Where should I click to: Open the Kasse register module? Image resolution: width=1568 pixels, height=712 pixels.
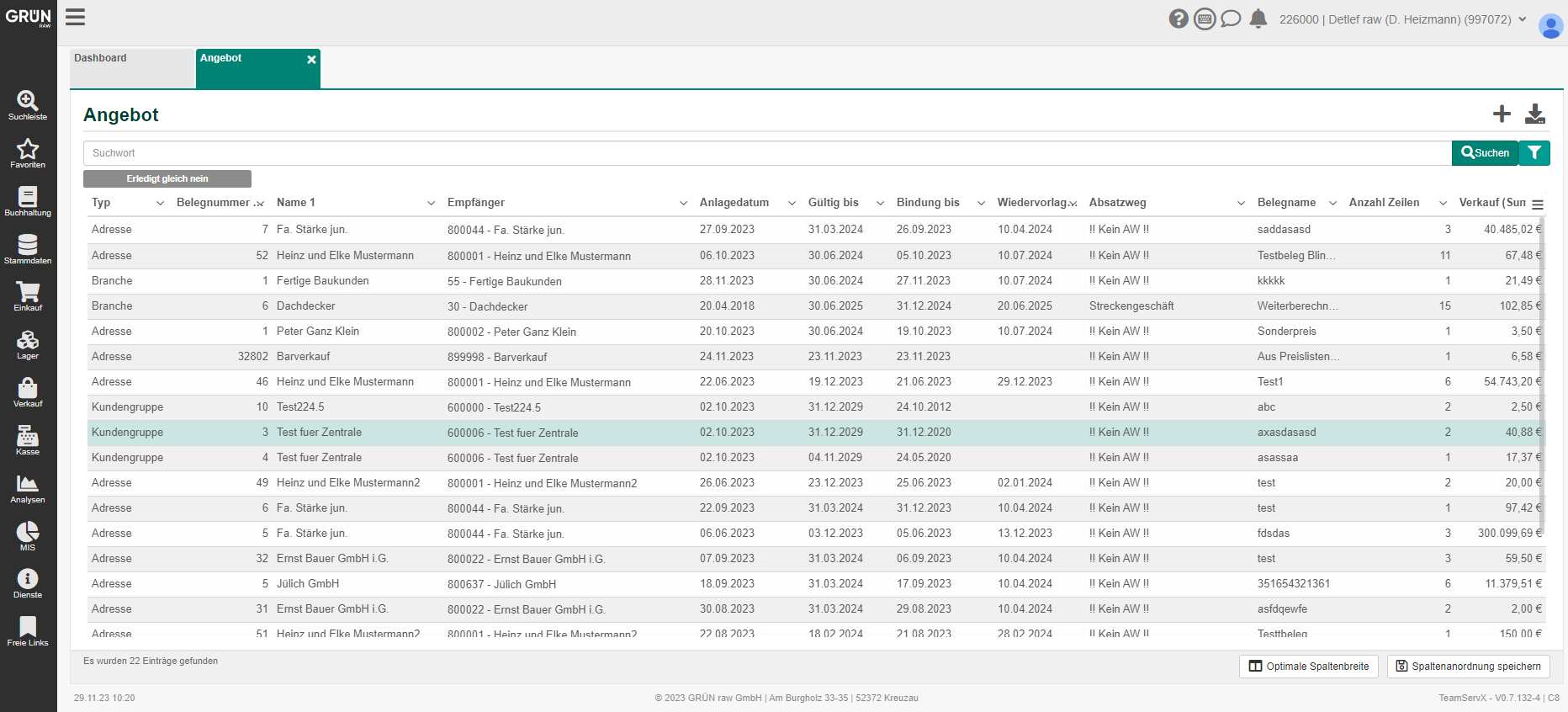pos(28,440)
